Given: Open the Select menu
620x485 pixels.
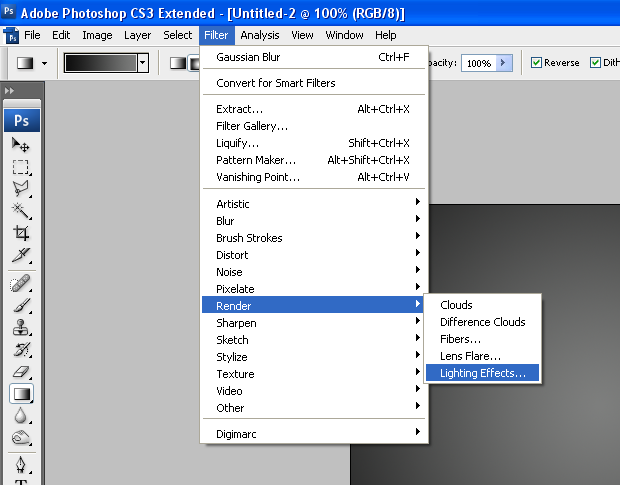Looking at the screenshot, I should coord(178,35).
